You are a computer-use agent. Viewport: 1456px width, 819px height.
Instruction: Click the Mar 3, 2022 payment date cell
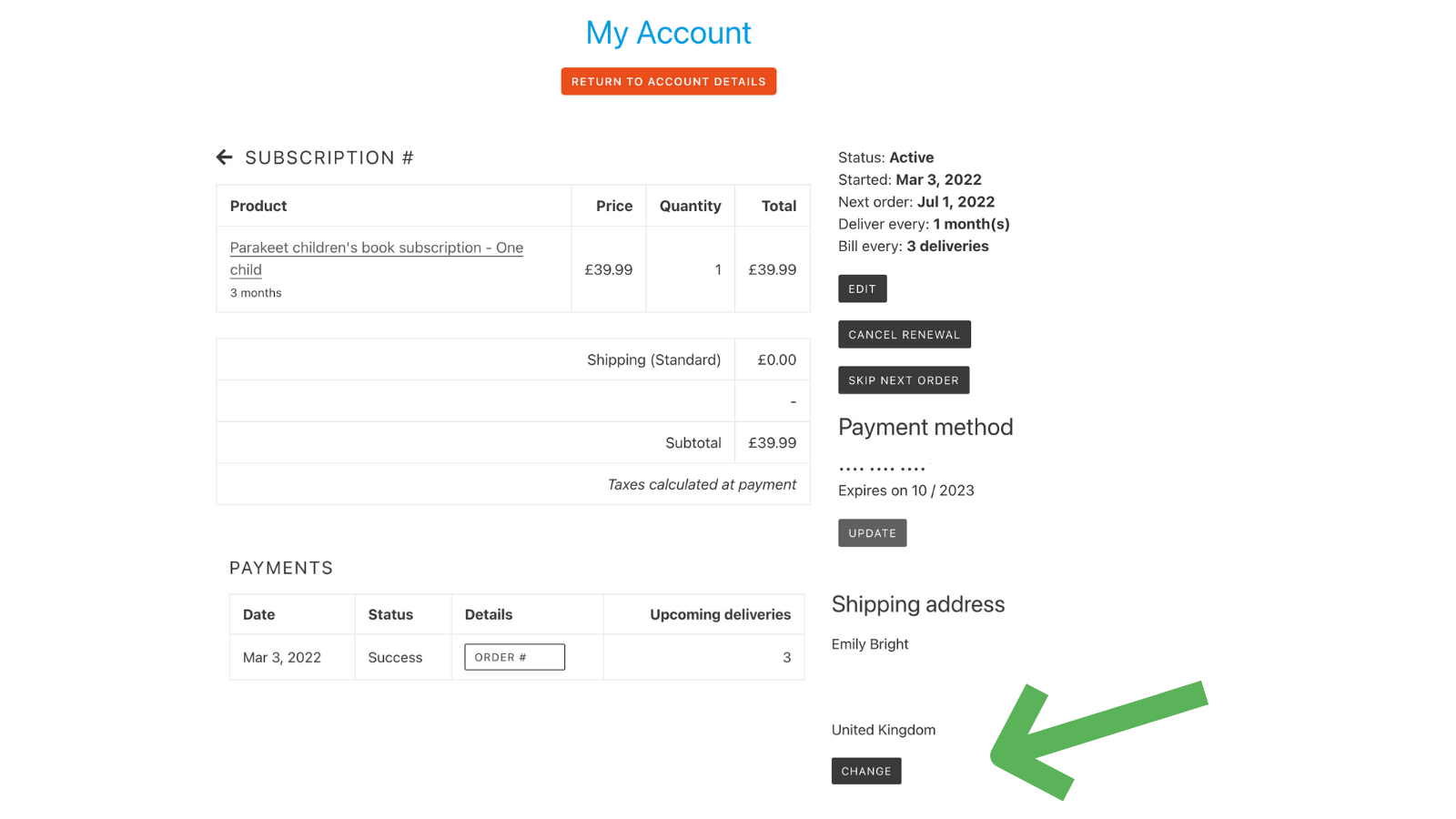(282, 657)
